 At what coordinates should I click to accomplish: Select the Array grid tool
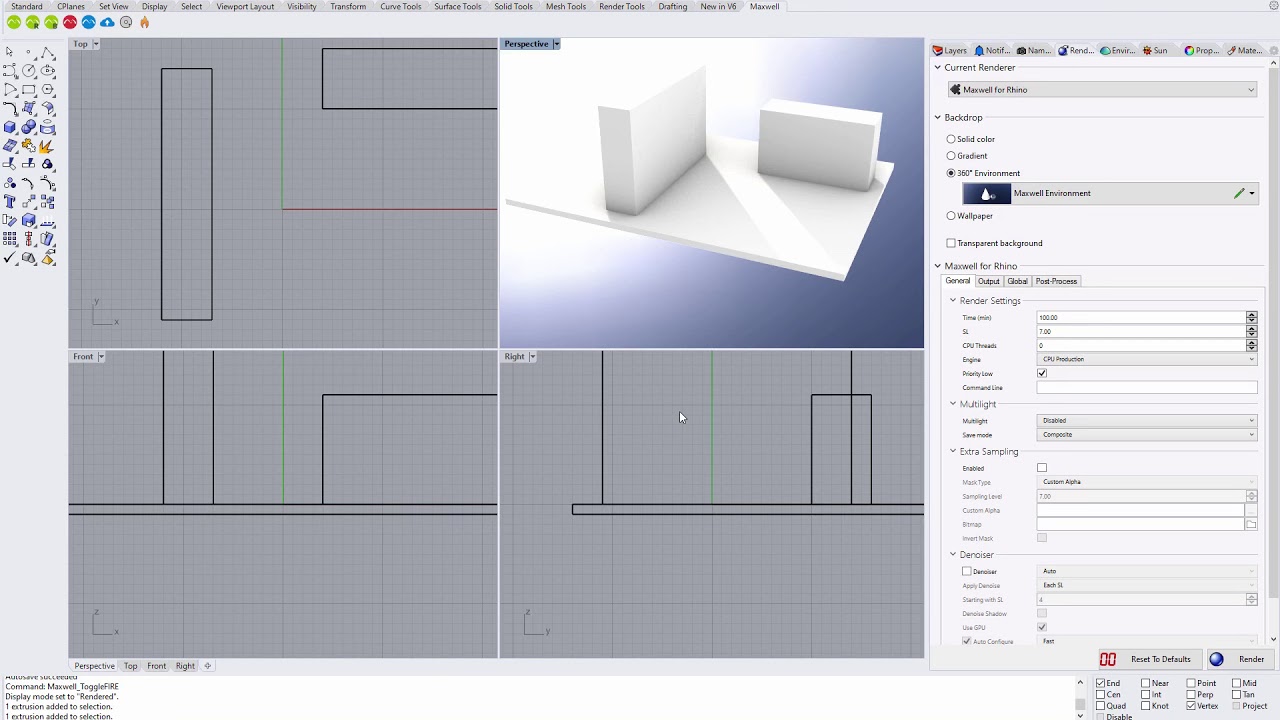coord(10,239)
